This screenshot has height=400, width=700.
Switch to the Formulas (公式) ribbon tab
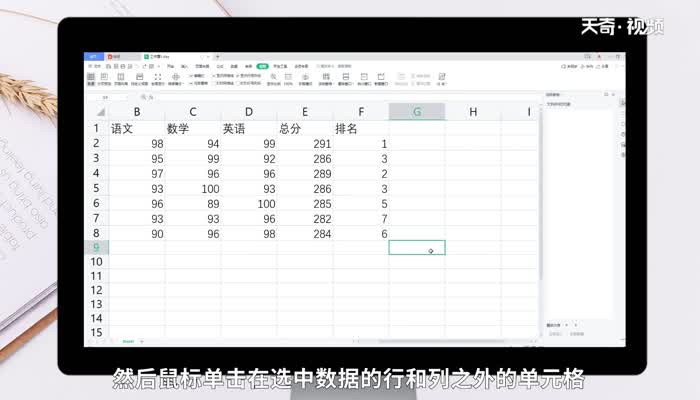click(x=220, y=67)
